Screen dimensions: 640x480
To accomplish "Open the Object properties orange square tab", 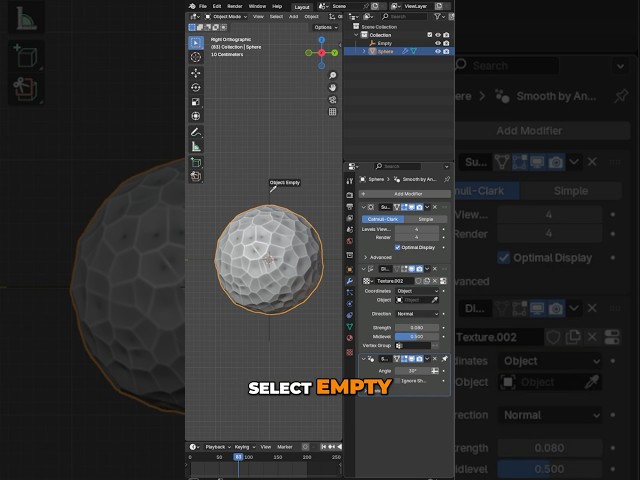I will click(350, 269).
